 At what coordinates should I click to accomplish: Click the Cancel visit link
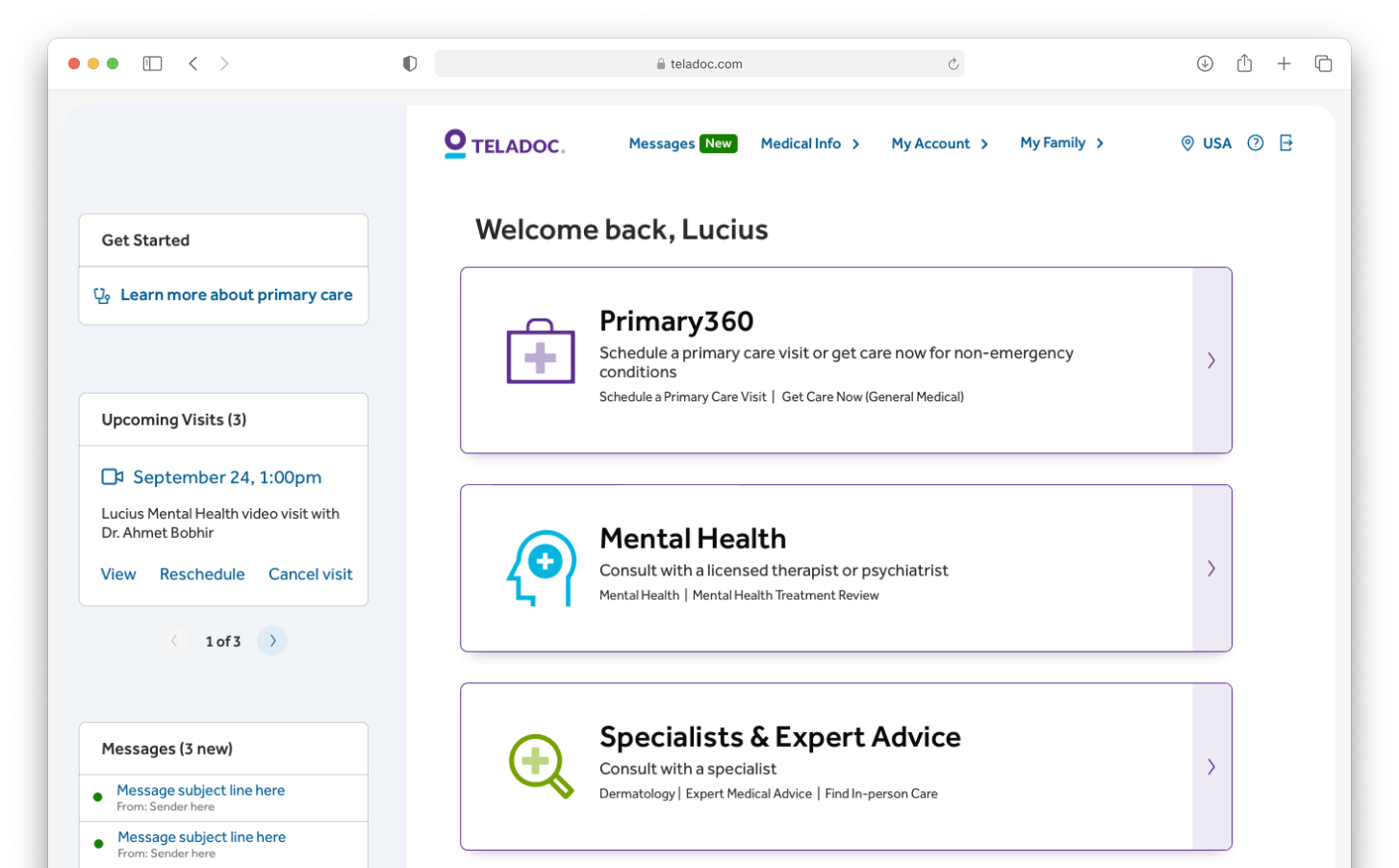pyautogui.click(x=311, y=574)
